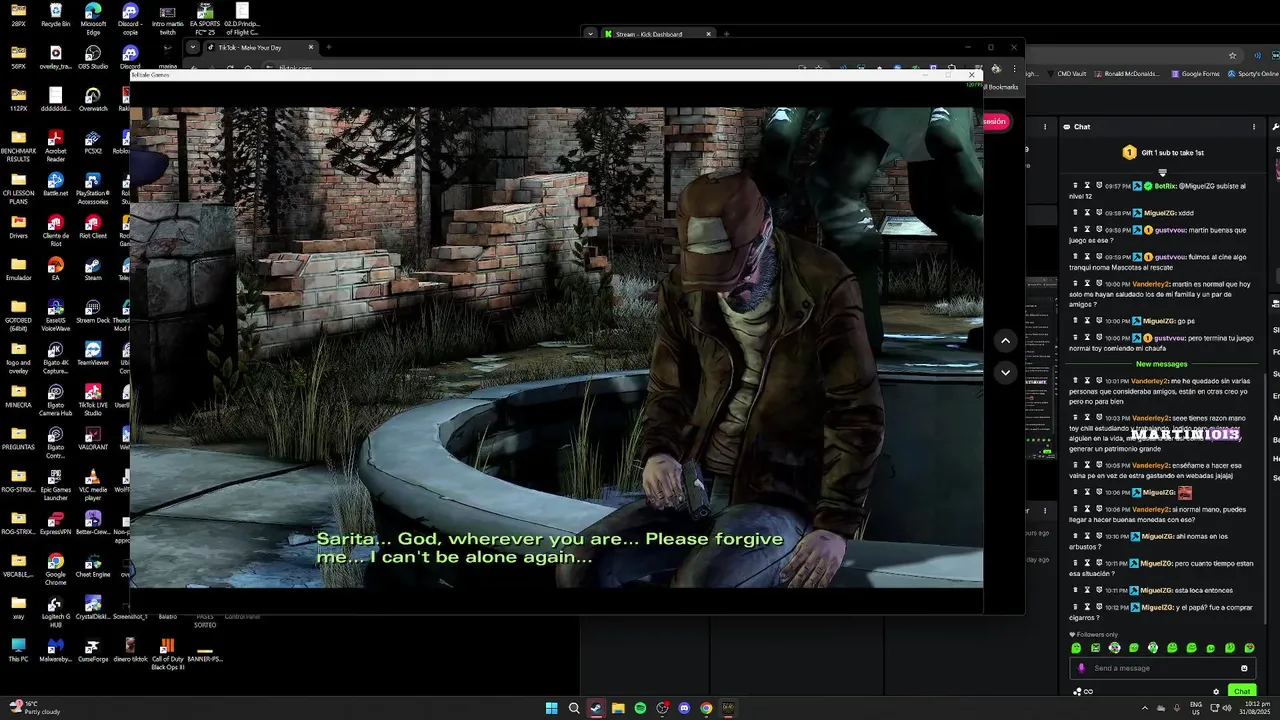This screenshot has height=720, width=1280.
Task: Bookmark page star in Kick window
Action: [1233, 55]
